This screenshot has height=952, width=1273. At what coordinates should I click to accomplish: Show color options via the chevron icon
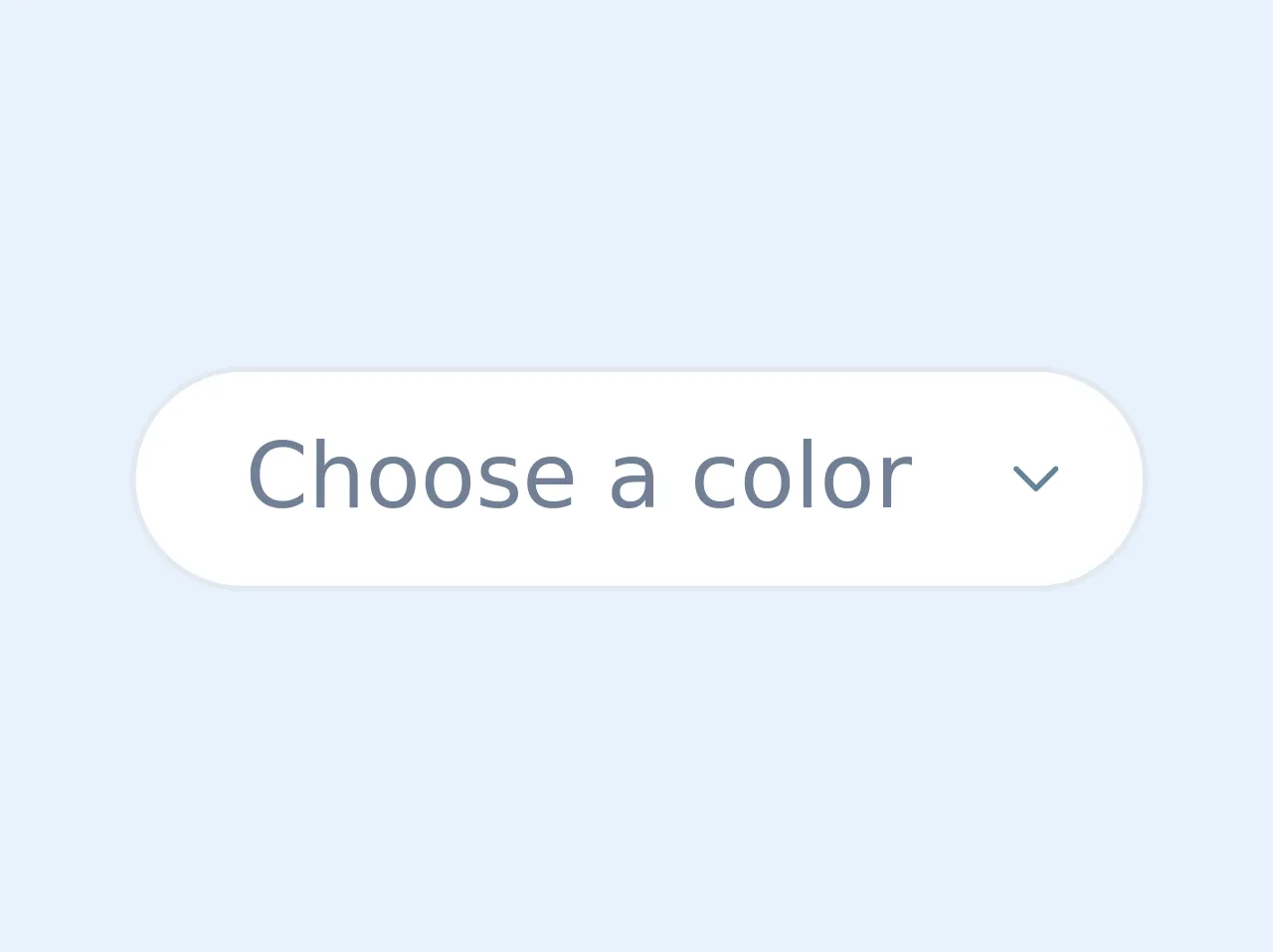click(1035, 478)
